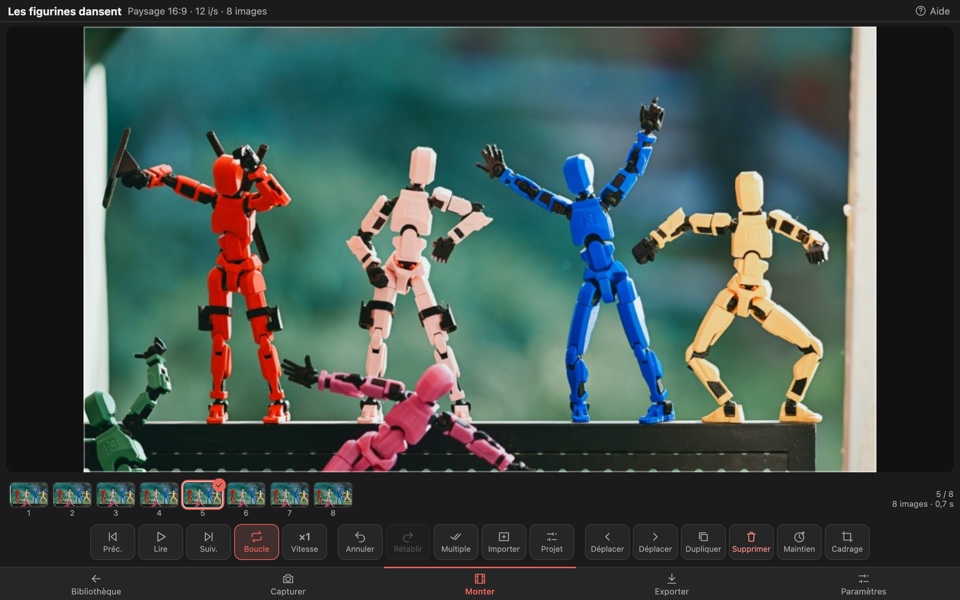Screen dimensions: 960x600
Task: Enable Multiple selection mode
Action: (456, 542)
